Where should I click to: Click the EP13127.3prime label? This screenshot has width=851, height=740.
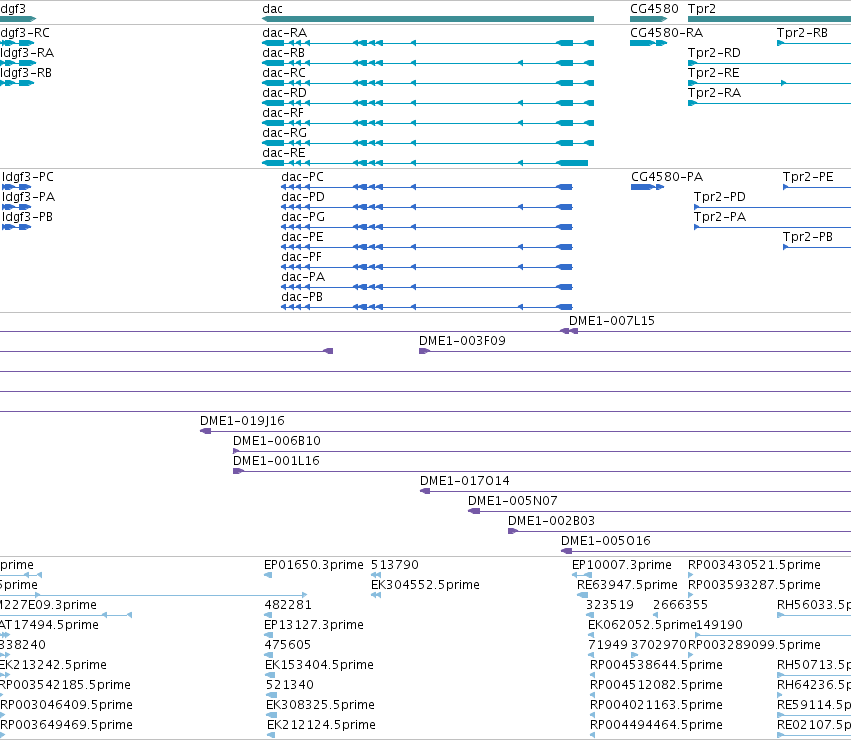pos(314,625)
